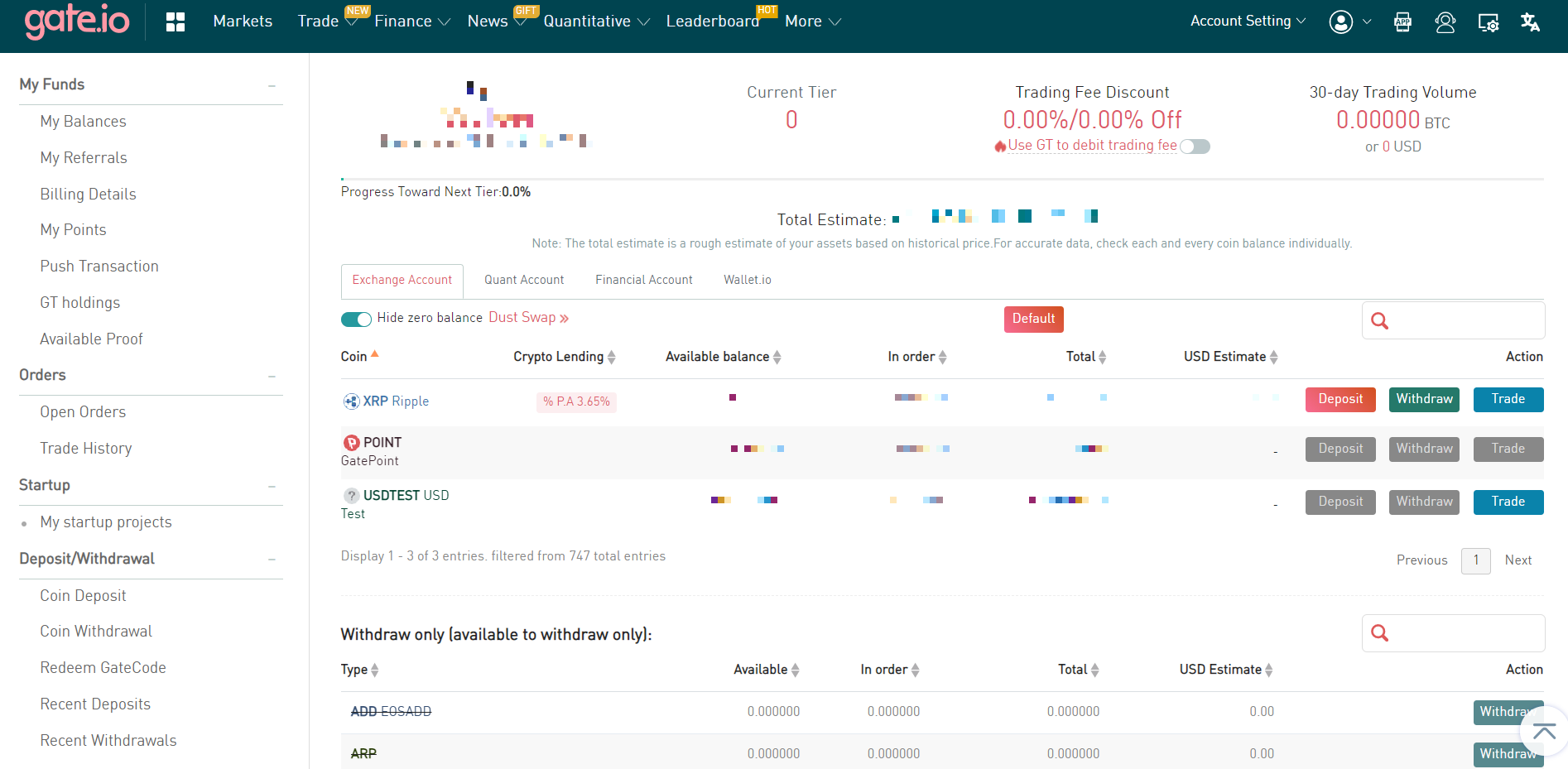Open Leaderboard in top navigation

pyautogui.click(x=713, y=22)
